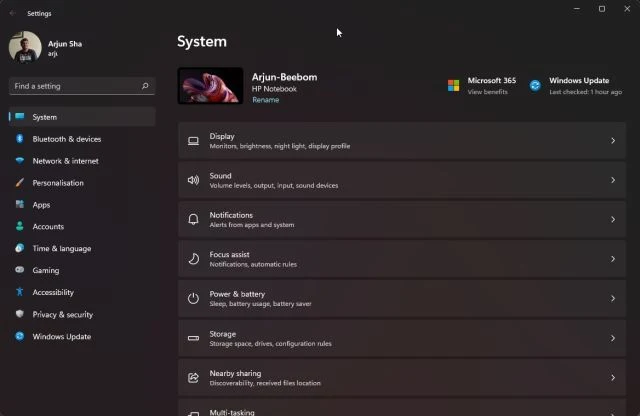Expand Notifications row chevron
This screenshot has height=416, width=640.
coord(613,220)
